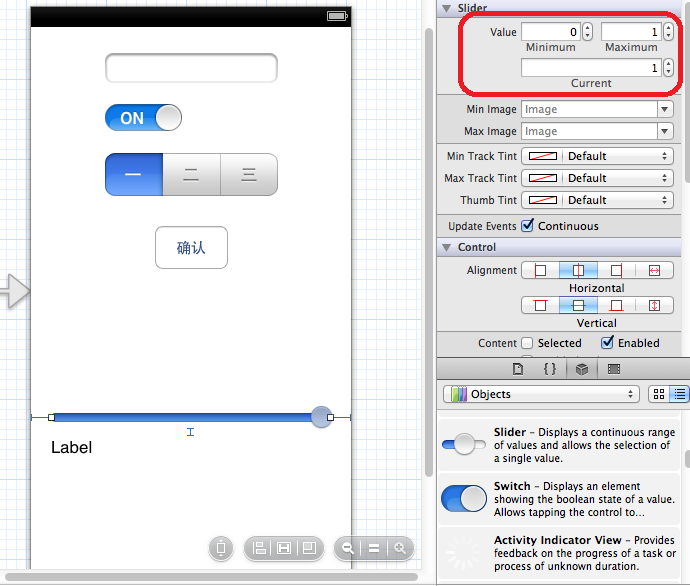
Task: Toggle the document outline canvas button
Action: click(x=221, y=548)
